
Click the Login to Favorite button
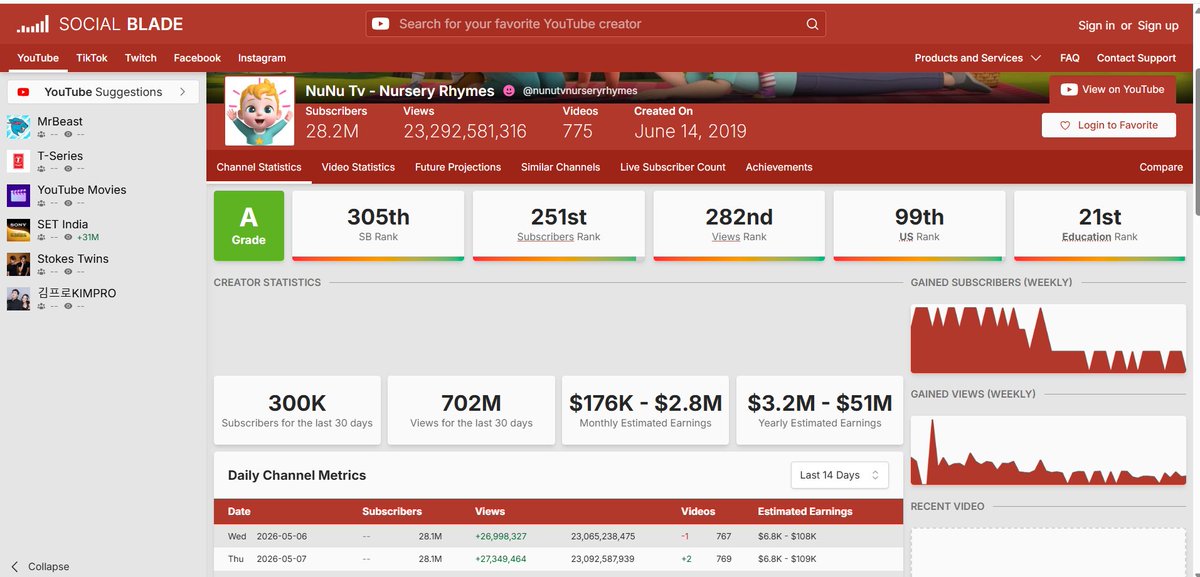click(x=1109, y=125)
